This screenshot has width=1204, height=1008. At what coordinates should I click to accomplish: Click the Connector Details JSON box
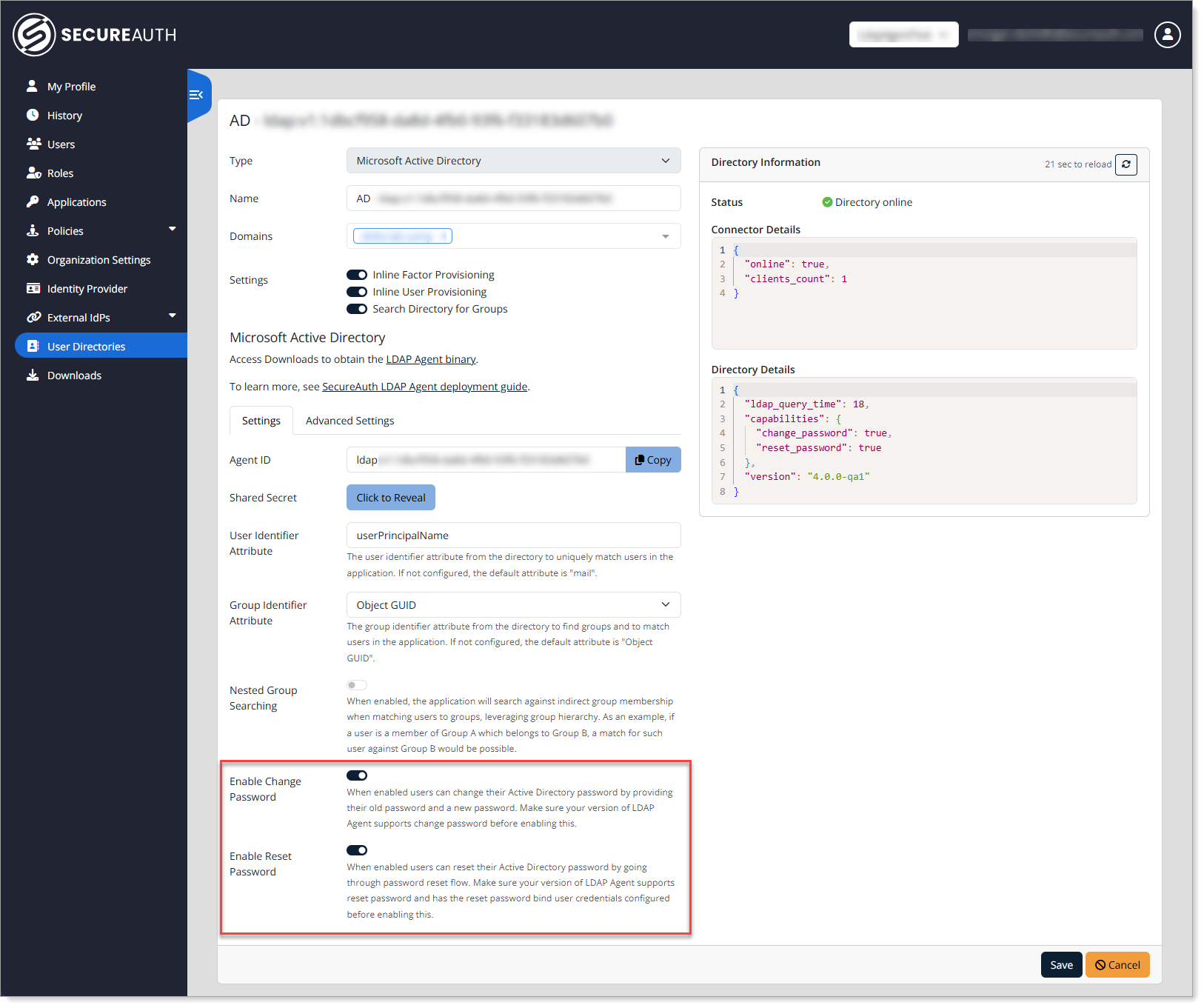[923, 293]
